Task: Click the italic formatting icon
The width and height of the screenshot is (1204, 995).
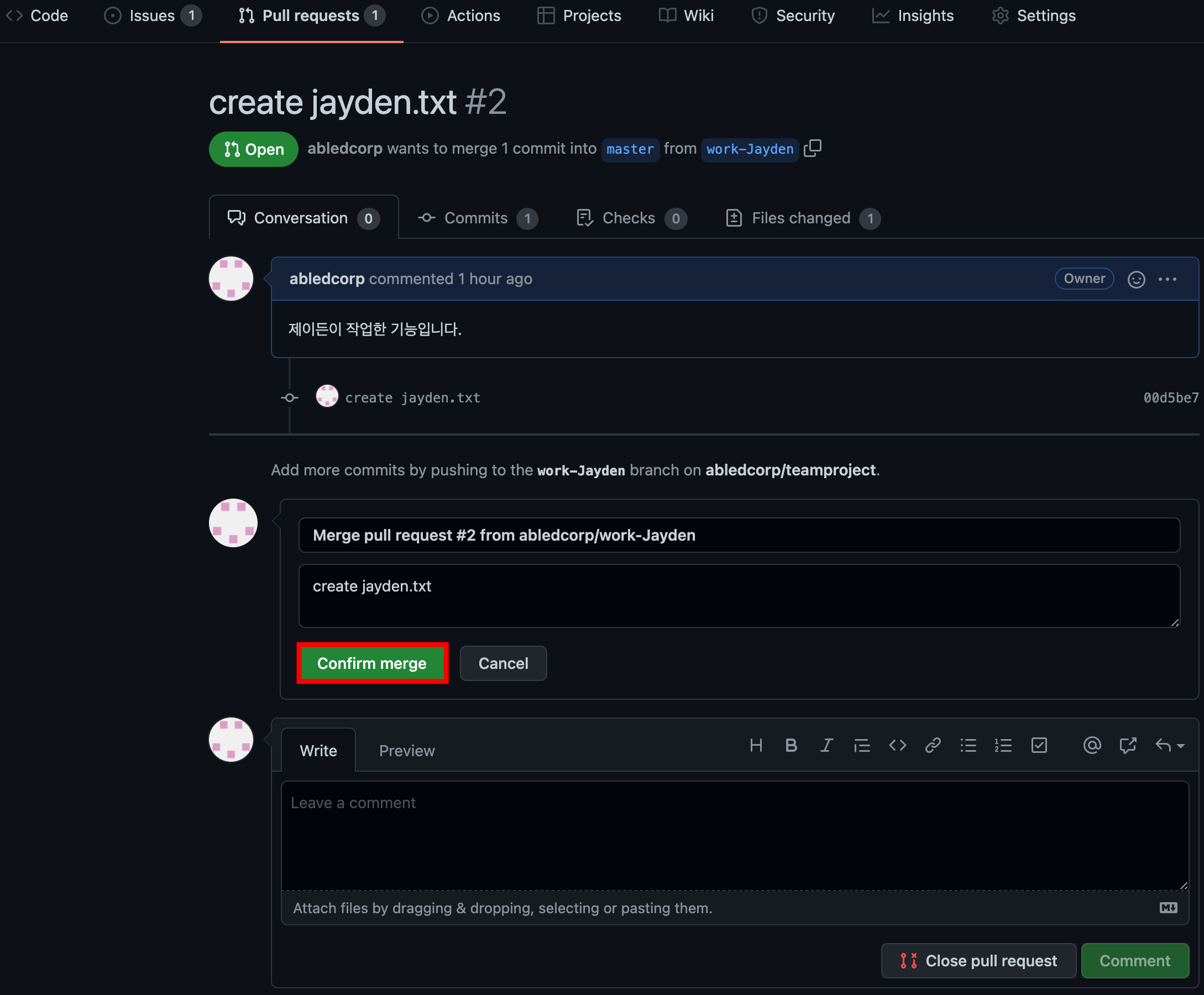Action: [826, 745]
